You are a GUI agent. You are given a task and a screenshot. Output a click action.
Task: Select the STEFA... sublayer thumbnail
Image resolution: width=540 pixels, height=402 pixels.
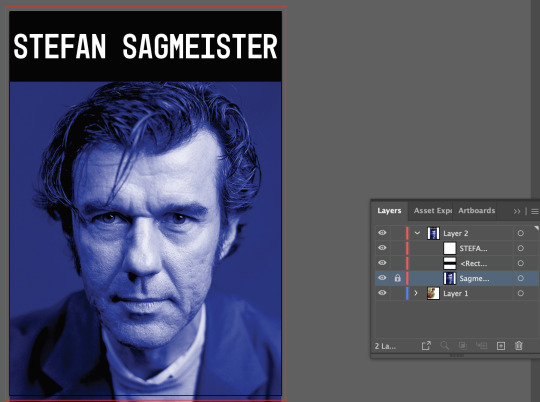point(449,248)
